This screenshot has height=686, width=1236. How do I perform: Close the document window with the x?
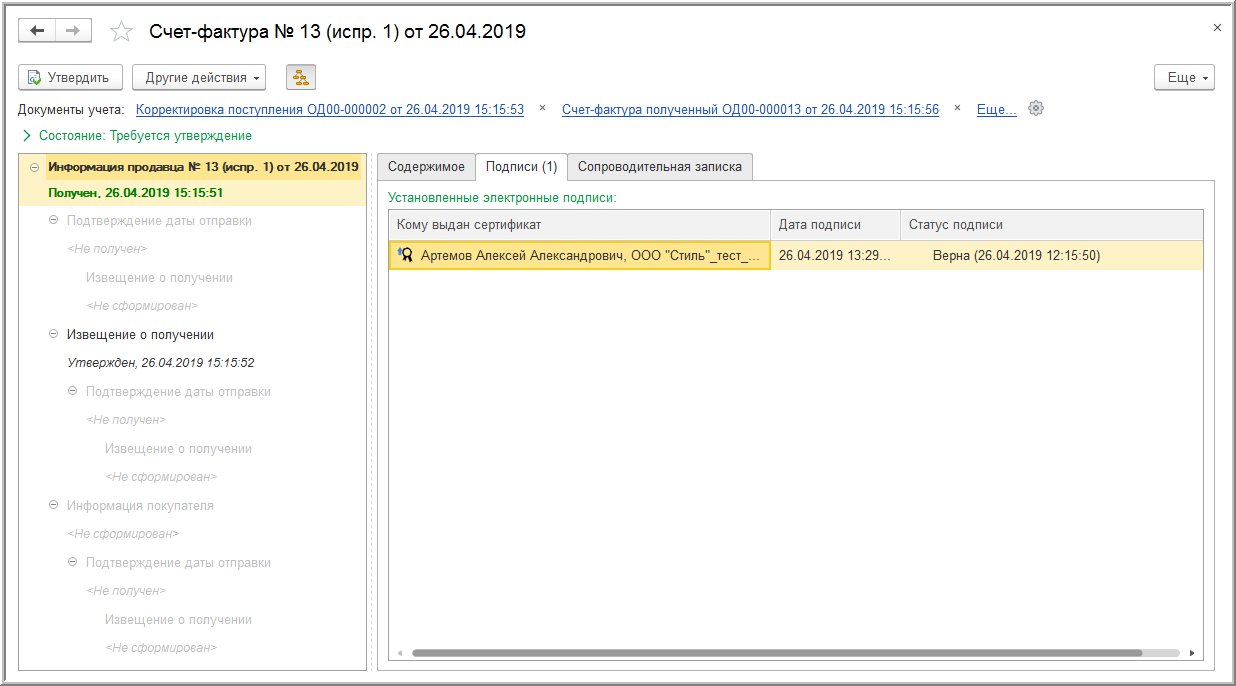click(1217, 28)
